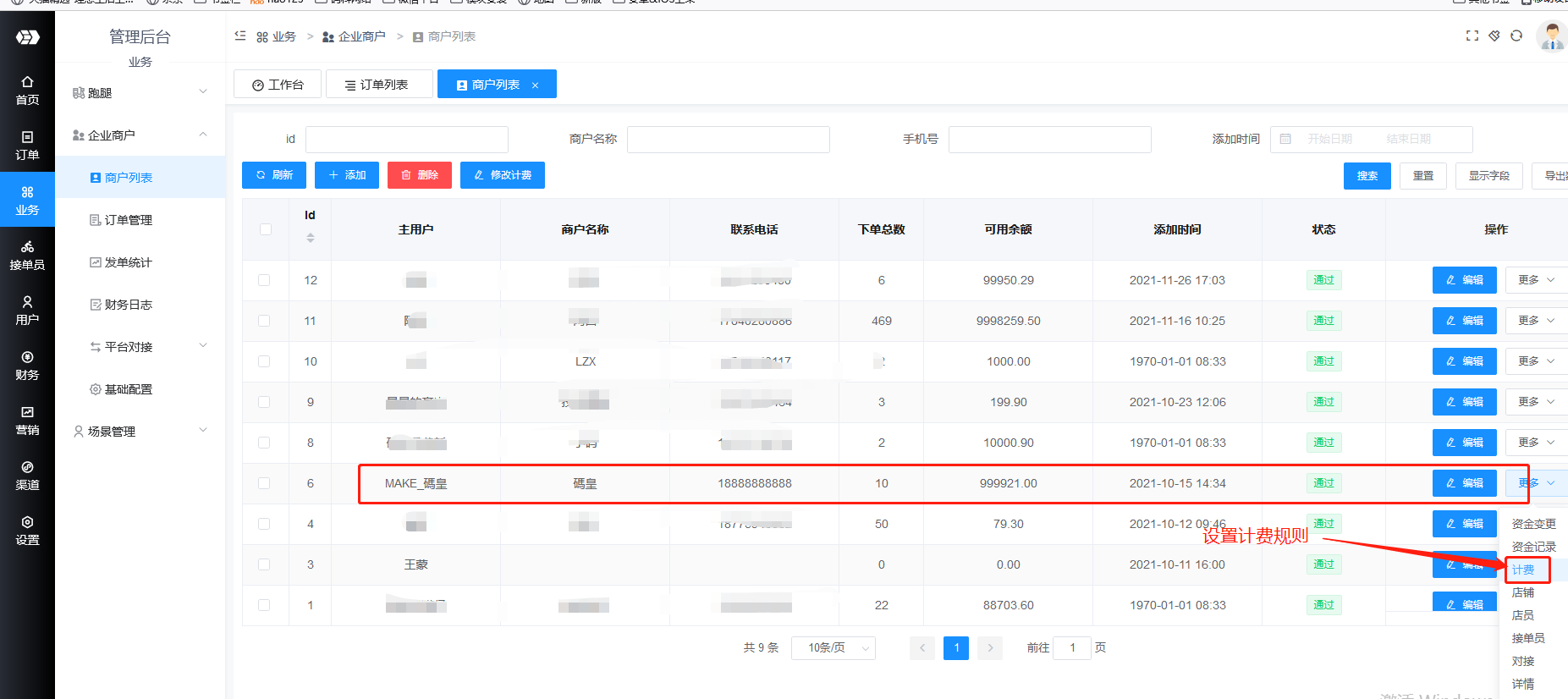Screen dimensions: 1568x699
Task: Select 计费 from the more menu
Action: (x=1523, y=570)
